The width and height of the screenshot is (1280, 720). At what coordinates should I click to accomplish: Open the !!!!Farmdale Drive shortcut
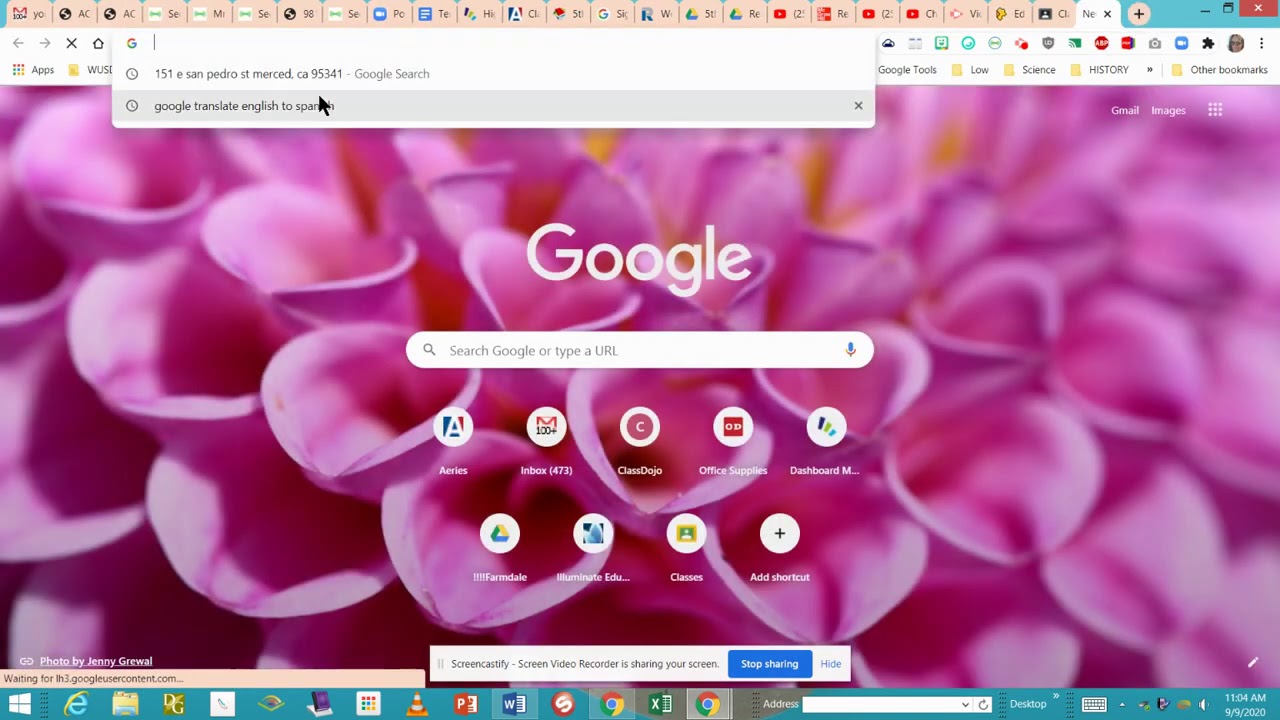pos(500,548)
